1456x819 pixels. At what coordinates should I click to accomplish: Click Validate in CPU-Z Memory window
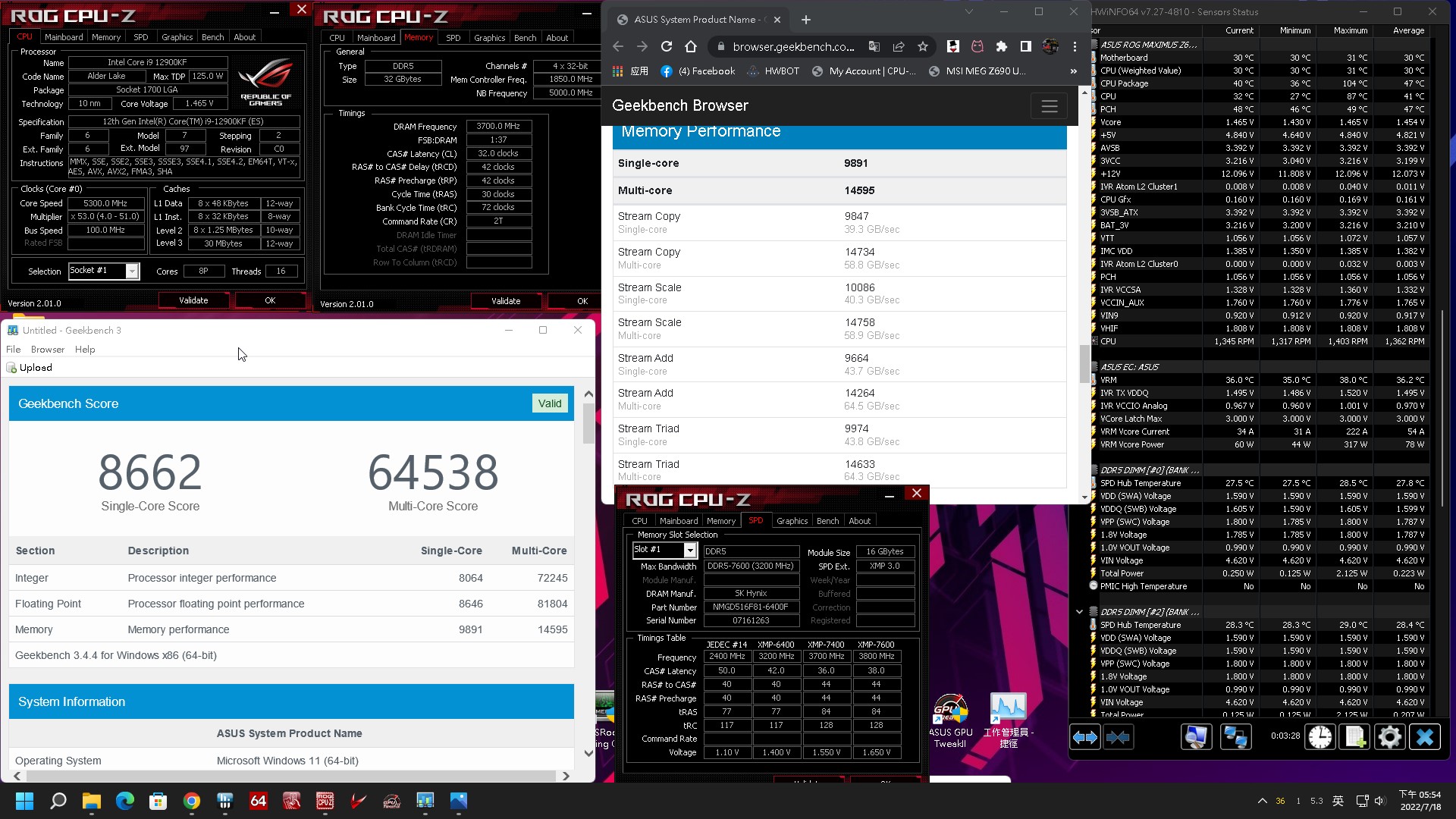click(x=506, y=301)
